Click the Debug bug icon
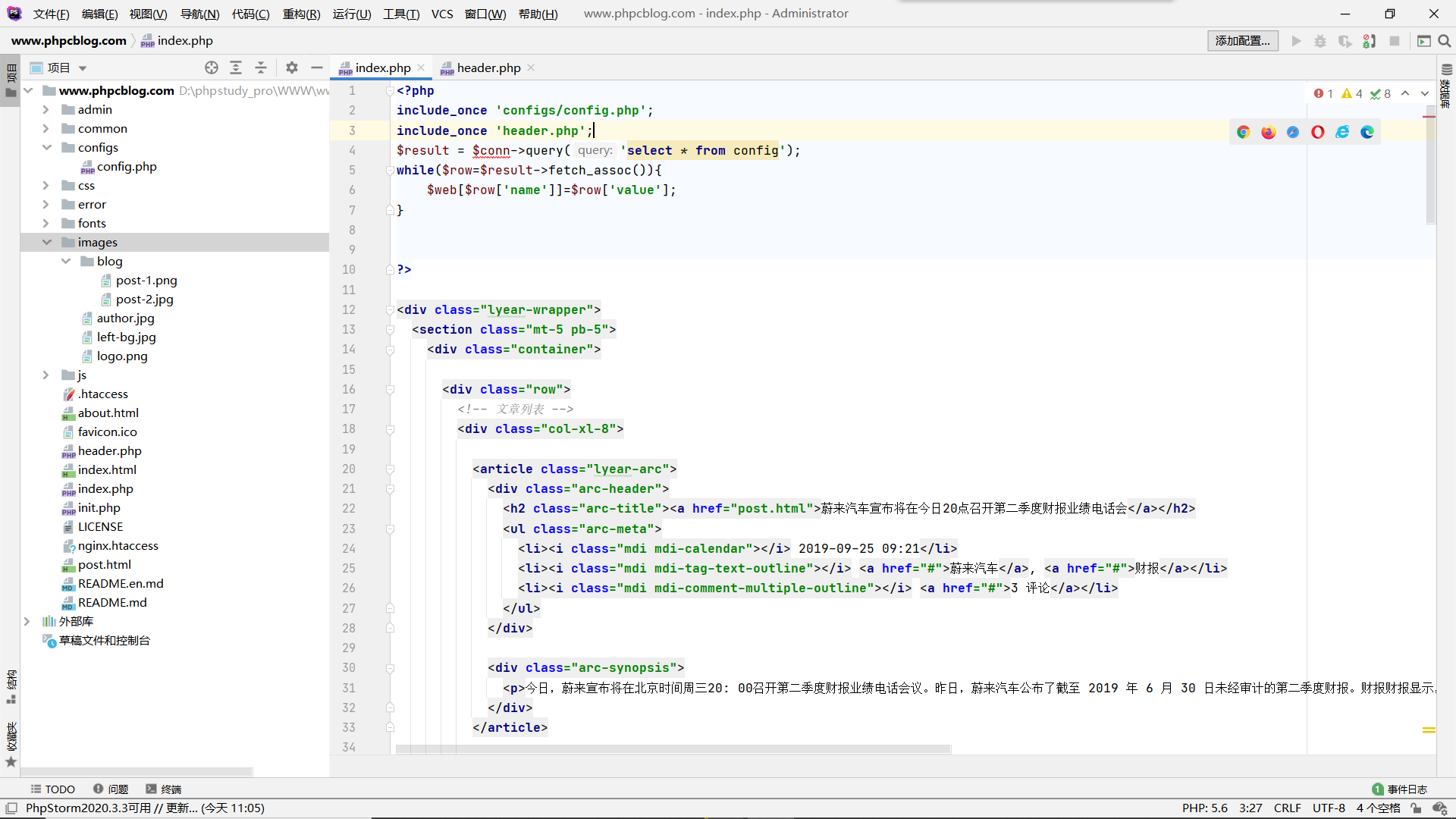The image size is (1456, 819). pos(1320,41)
